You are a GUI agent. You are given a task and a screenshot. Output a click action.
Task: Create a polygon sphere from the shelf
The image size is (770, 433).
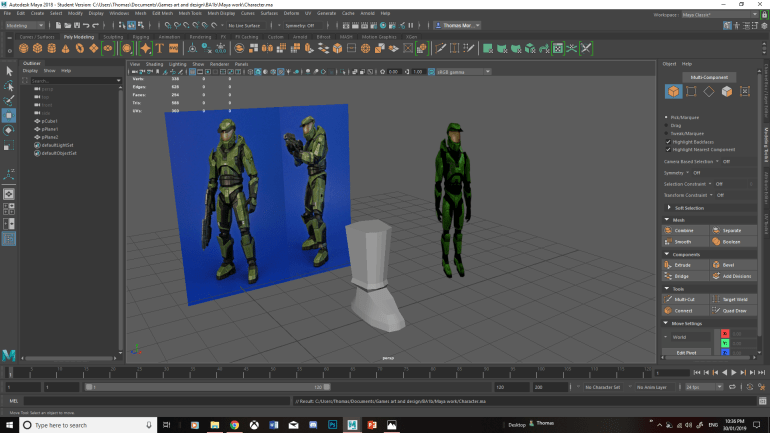pos(24,48)
